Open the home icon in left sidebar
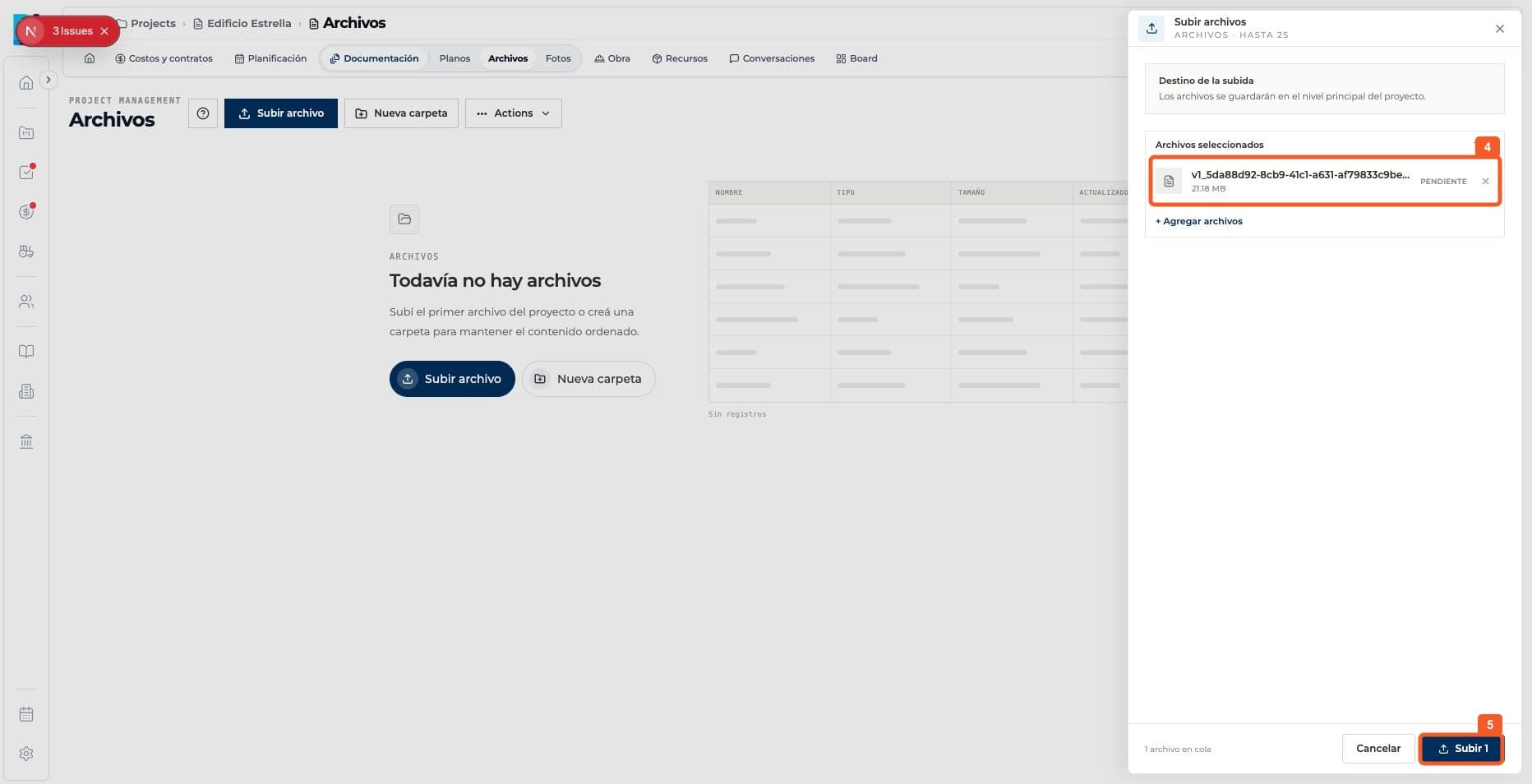Viewport: 1532px width, 784px height. pyautogui.click(x=26, y=83)
